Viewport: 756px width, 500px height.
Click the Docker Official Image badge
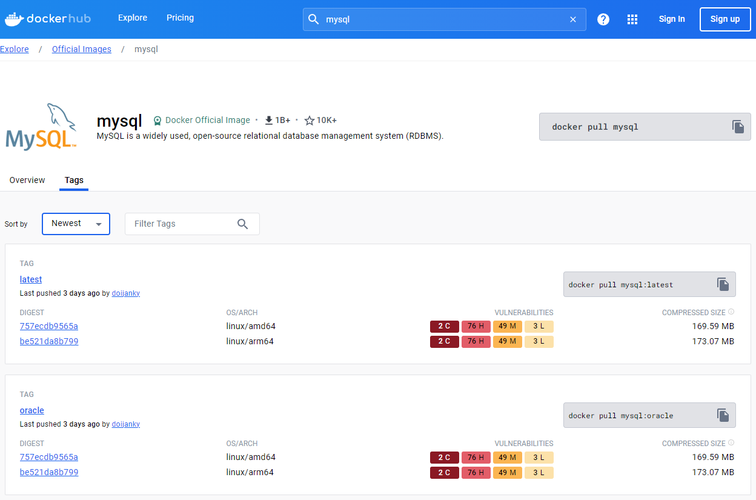pos(202,120)
